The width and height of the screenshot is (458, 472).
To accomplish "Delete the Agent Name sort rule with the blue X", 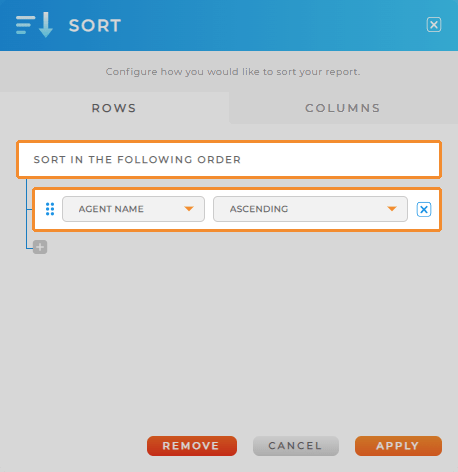I will 424,209.
